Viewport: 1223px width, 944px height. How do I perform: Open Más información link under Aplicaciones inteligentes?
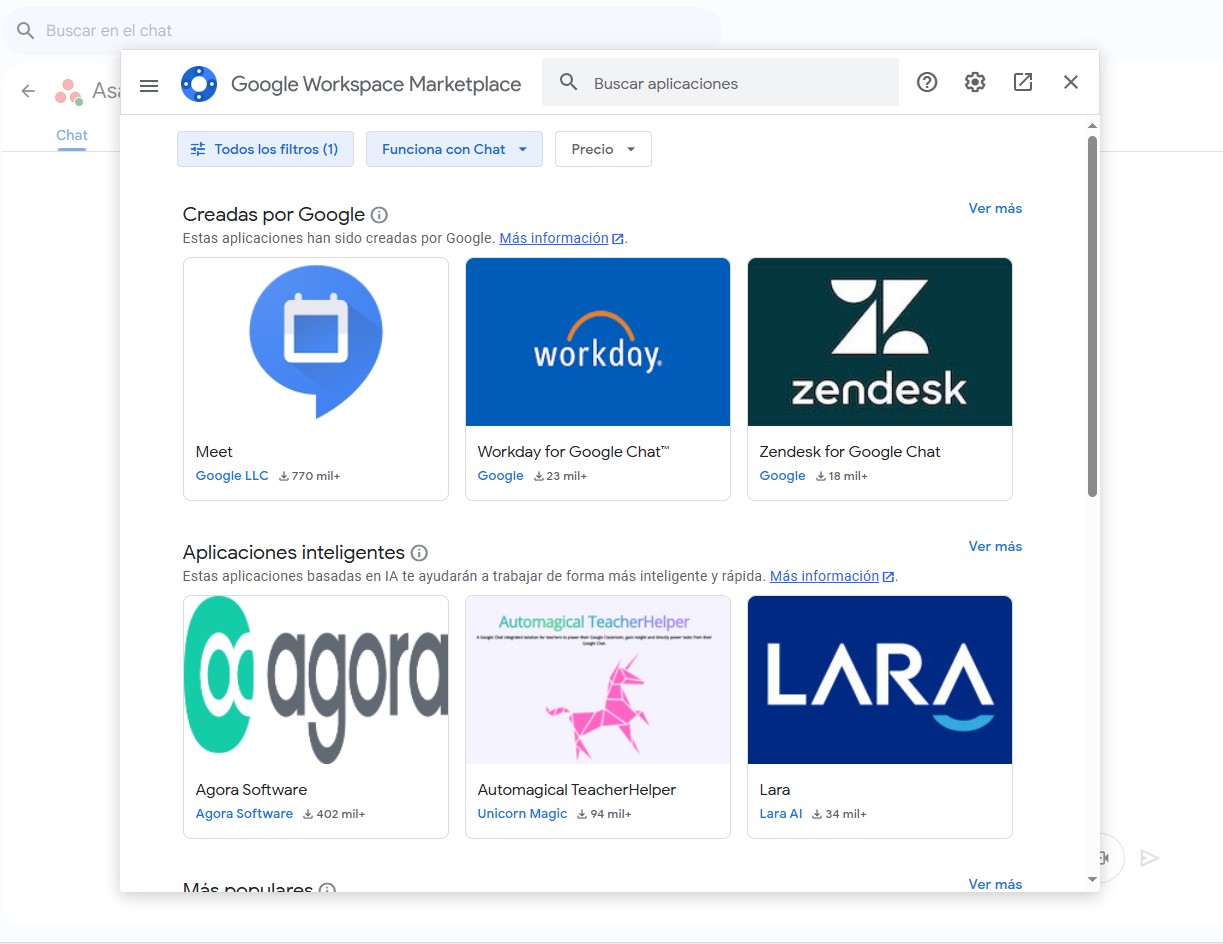(x=832, y=576)
